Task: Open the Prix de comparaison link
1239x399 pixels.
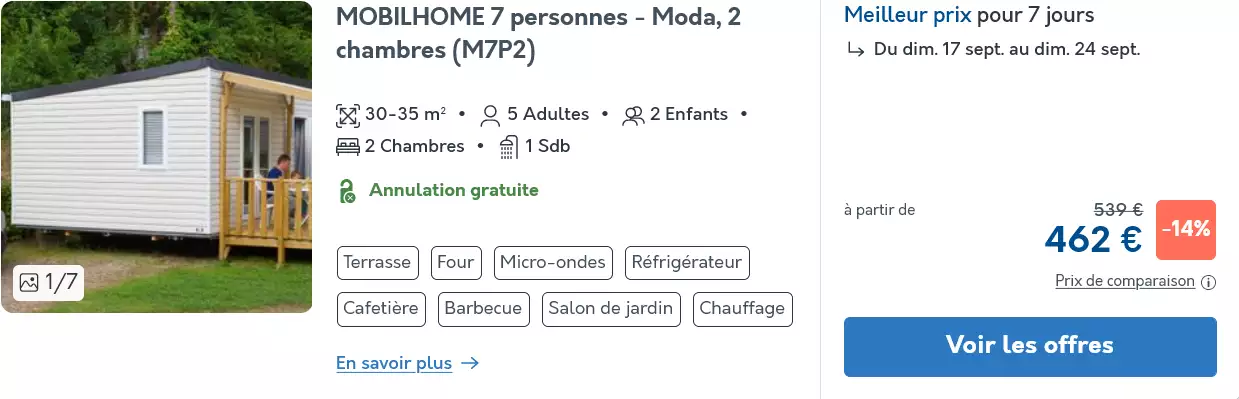Action: 1125,281
